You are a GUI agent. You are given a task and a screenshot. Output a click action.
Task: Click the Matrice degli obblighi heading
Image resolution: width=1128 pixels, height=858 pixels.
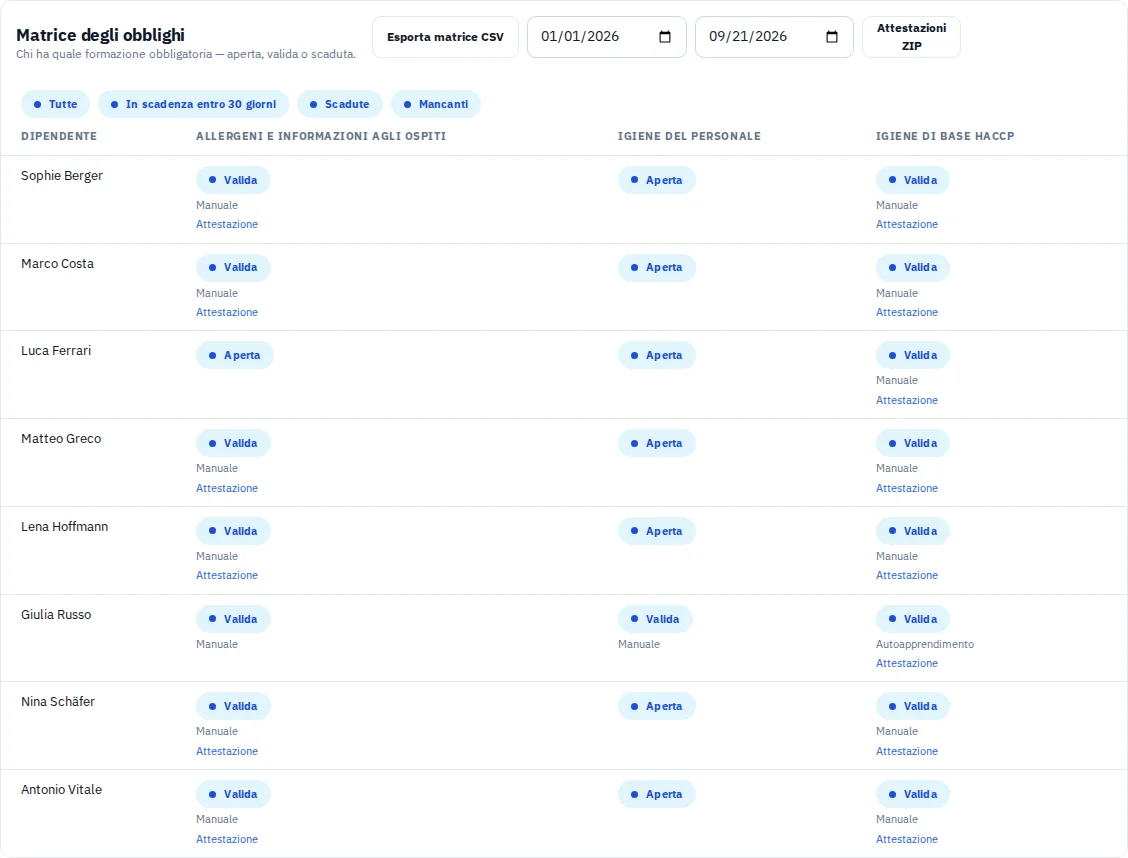[x=101, y=35]
